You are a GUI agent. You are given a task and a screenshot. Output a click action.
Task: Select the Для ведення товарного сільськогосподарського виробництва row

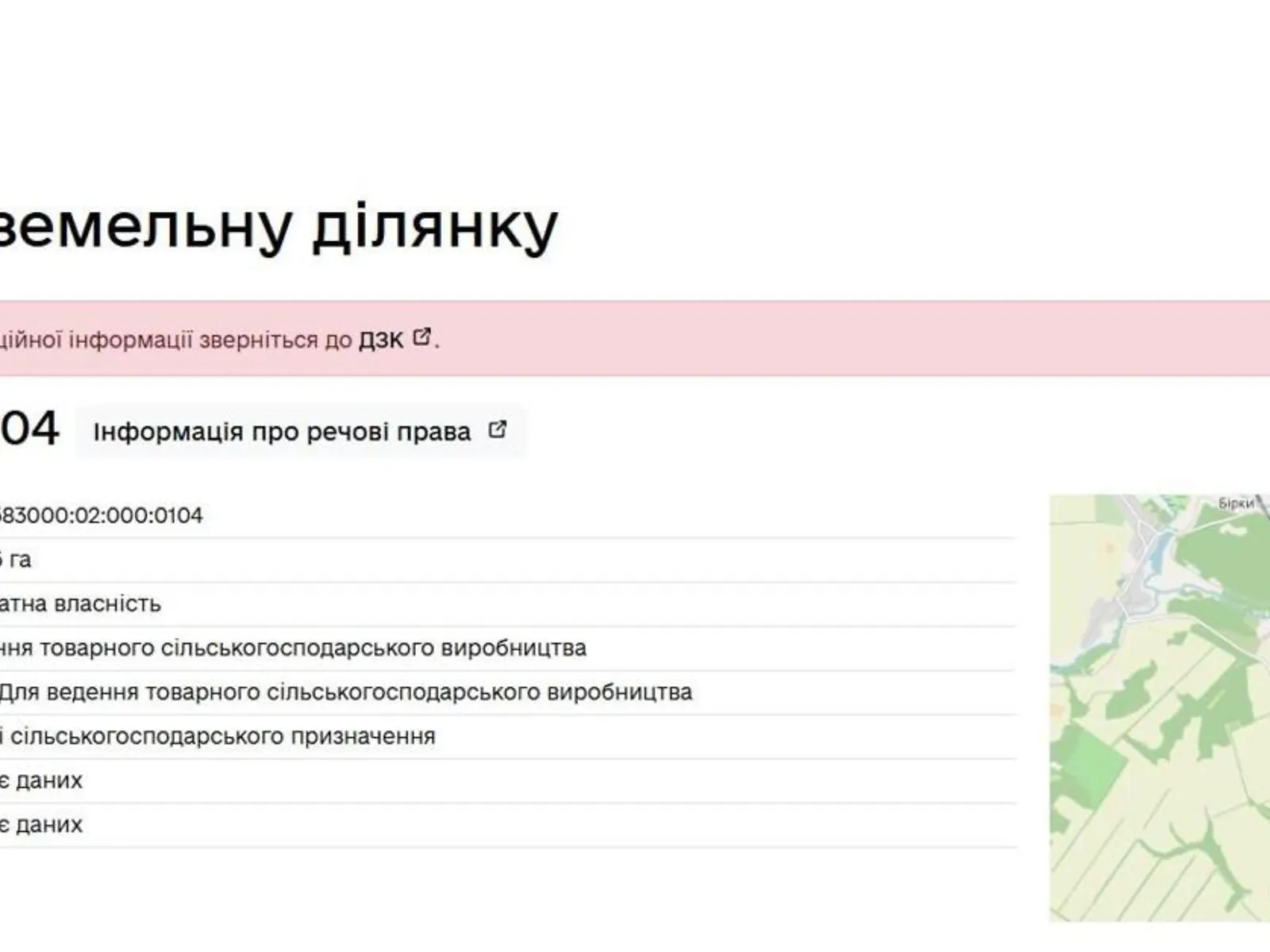pyautogui.click(x=349, y=692)
